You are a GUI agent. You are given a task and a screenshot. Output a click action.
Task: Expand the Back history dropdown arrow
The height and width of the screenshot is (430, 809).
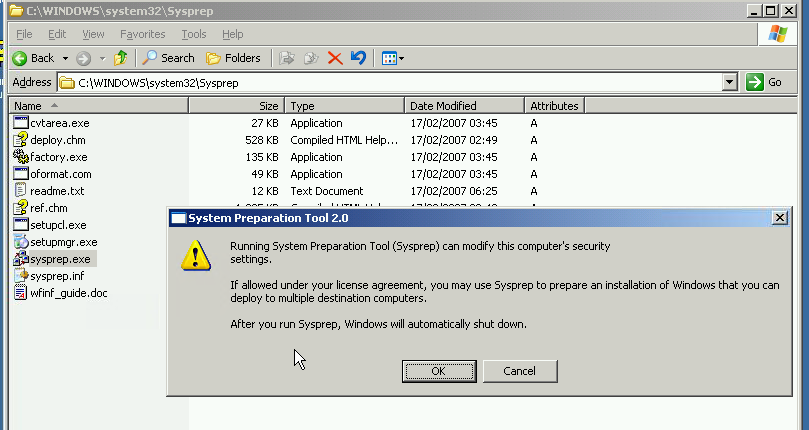coord(65,58)
